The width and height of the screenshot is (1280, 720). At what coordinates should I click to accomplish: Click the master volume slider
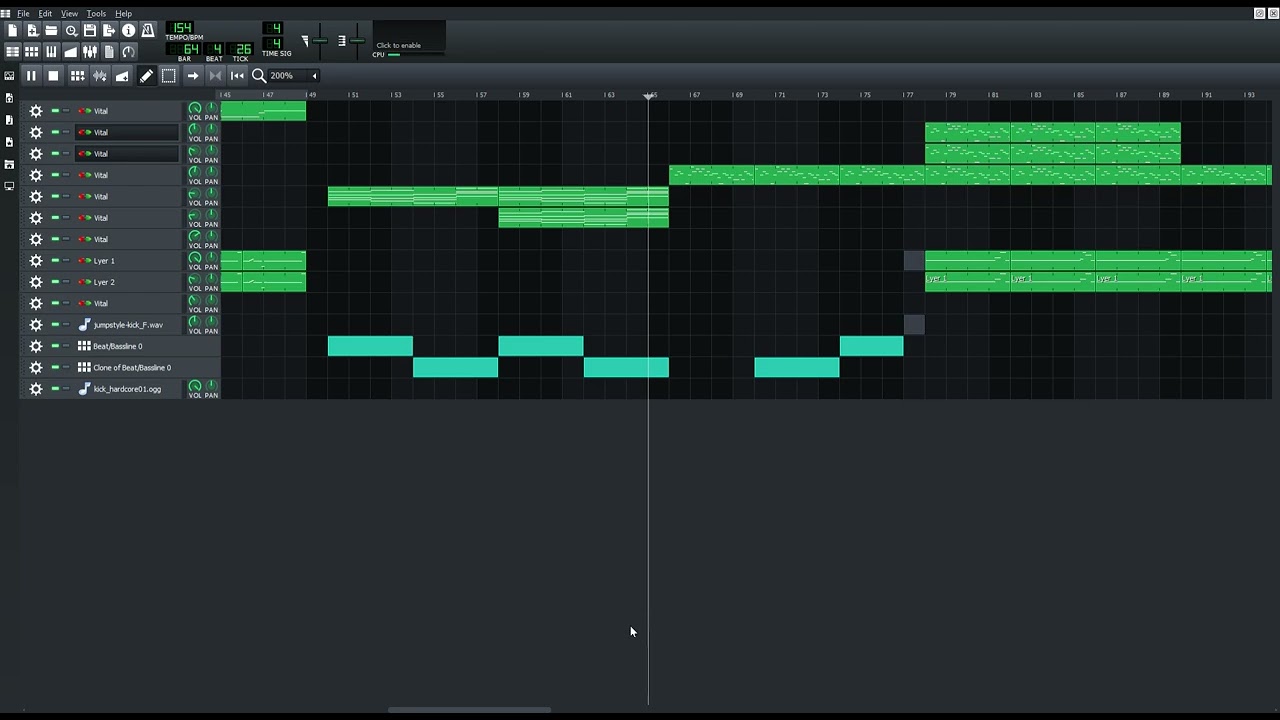tap(319, 40)
